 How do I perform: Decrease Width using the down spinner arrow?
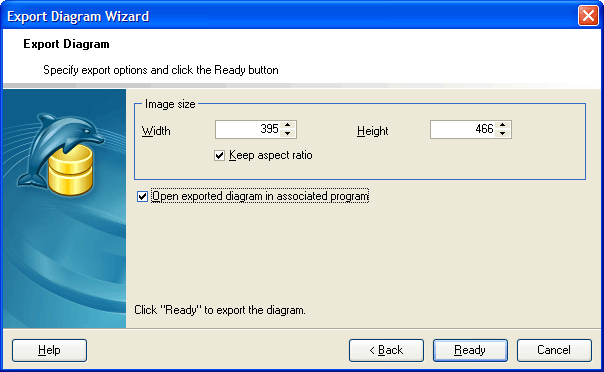(287, 134)
